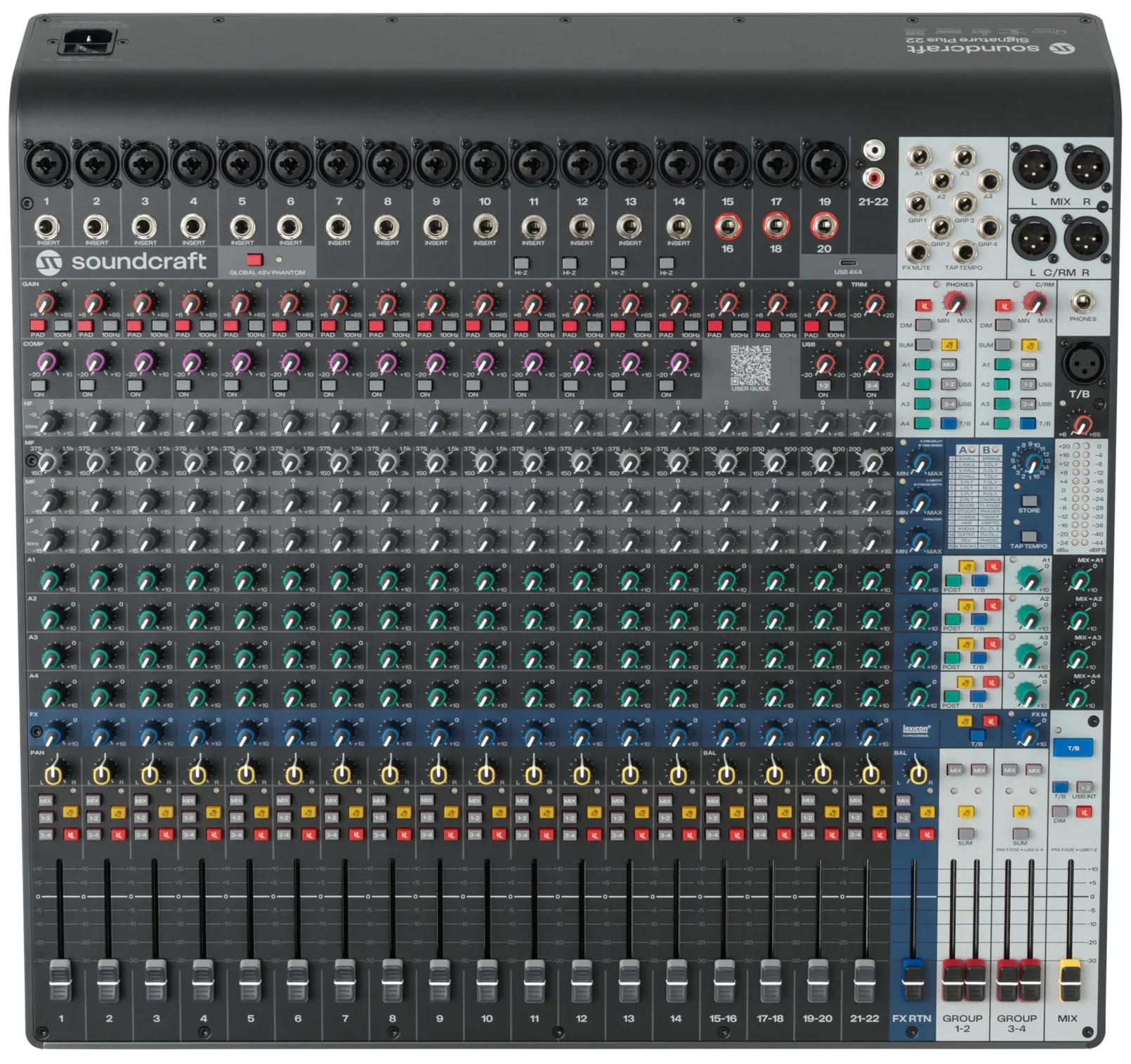Image resolution: width=1131 pixels, height=1064 pixels.
Task: Mute the A3 aux master
Action: (992, 643)
